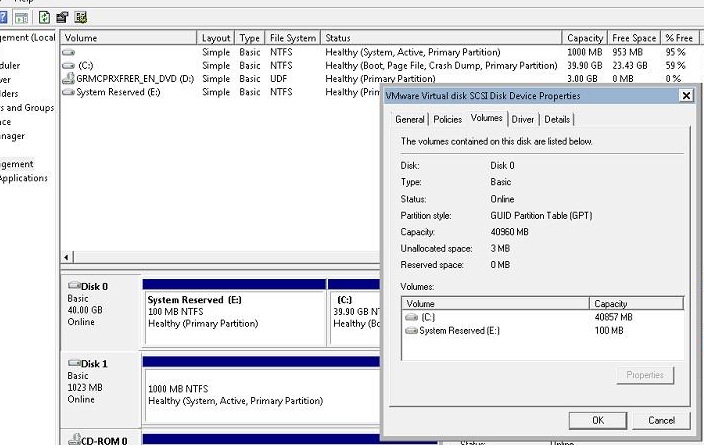This screenshot has height=448, width=704.
Task: Close the disk properties dialog
Action: coord(685,95)
